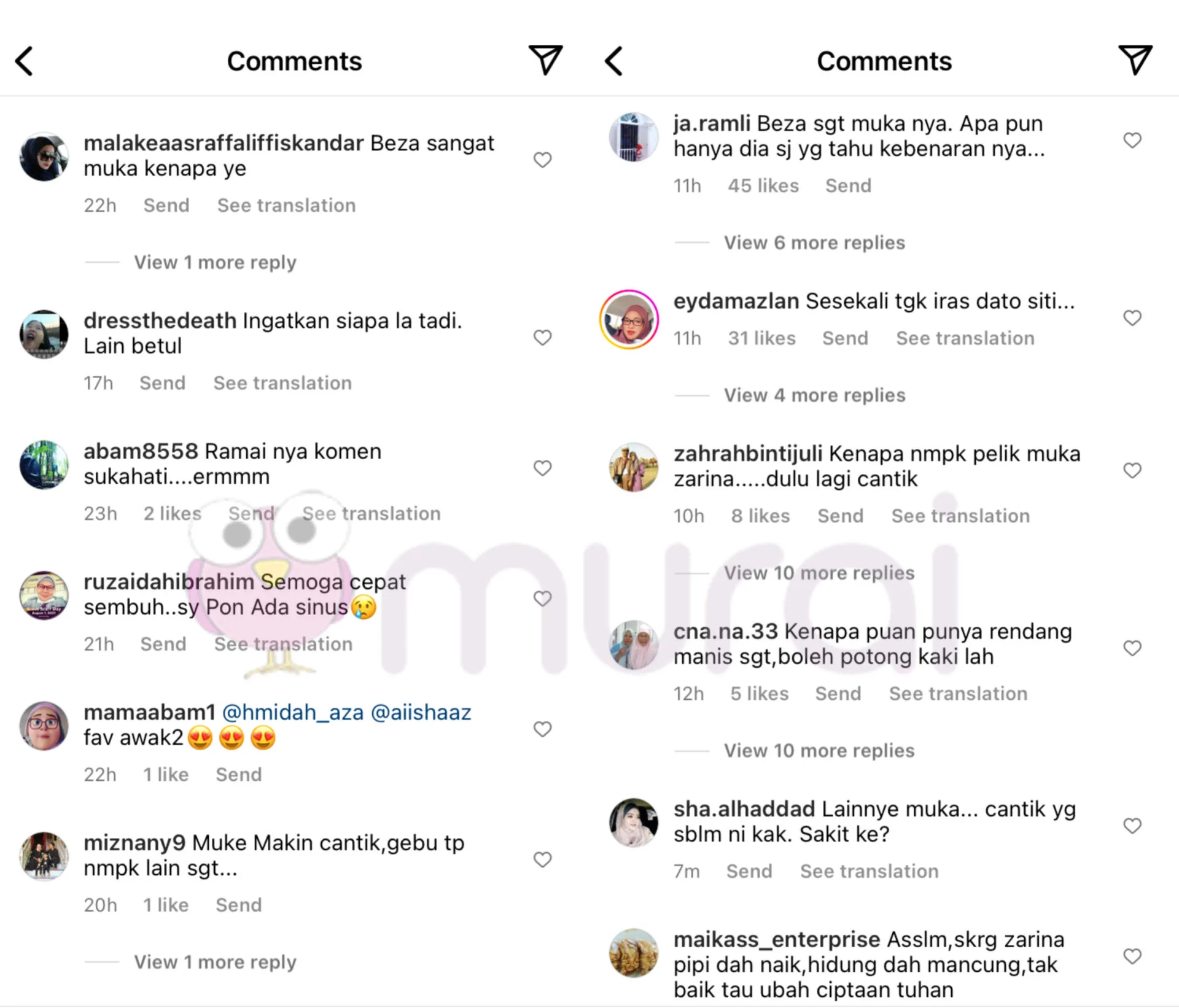Tap the share paper-plane icon in right header
This screenshot has height=1008, width=1179.
coord(1135,60)
